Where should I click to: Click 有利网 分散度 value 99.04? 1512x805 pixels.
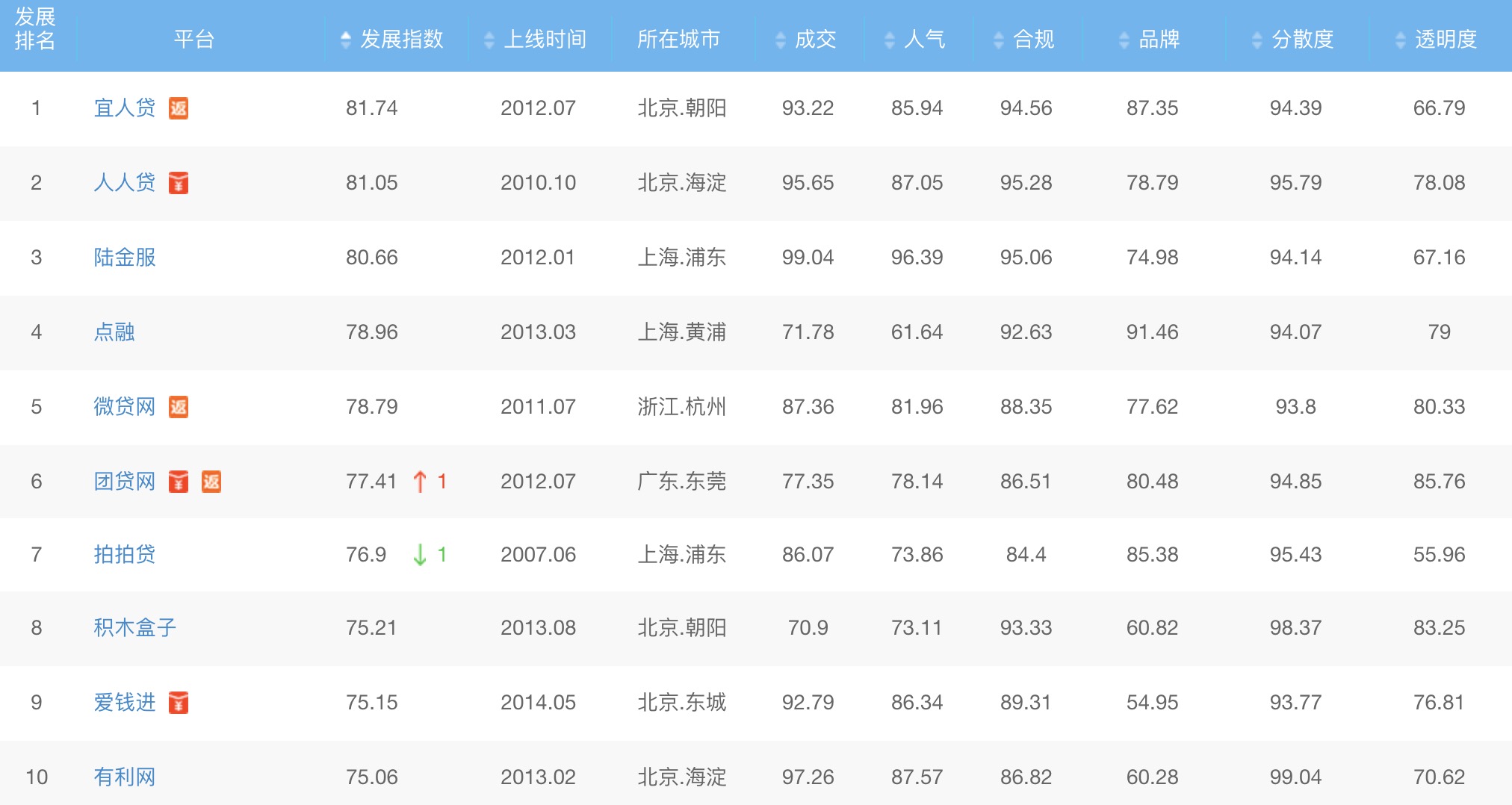[x=1296, y=777]
